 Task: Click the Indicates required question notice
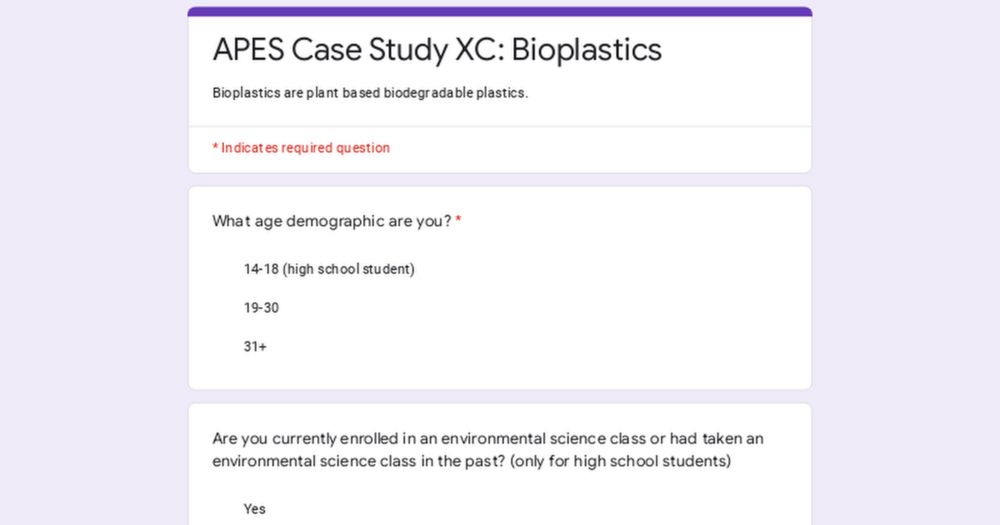301,148
